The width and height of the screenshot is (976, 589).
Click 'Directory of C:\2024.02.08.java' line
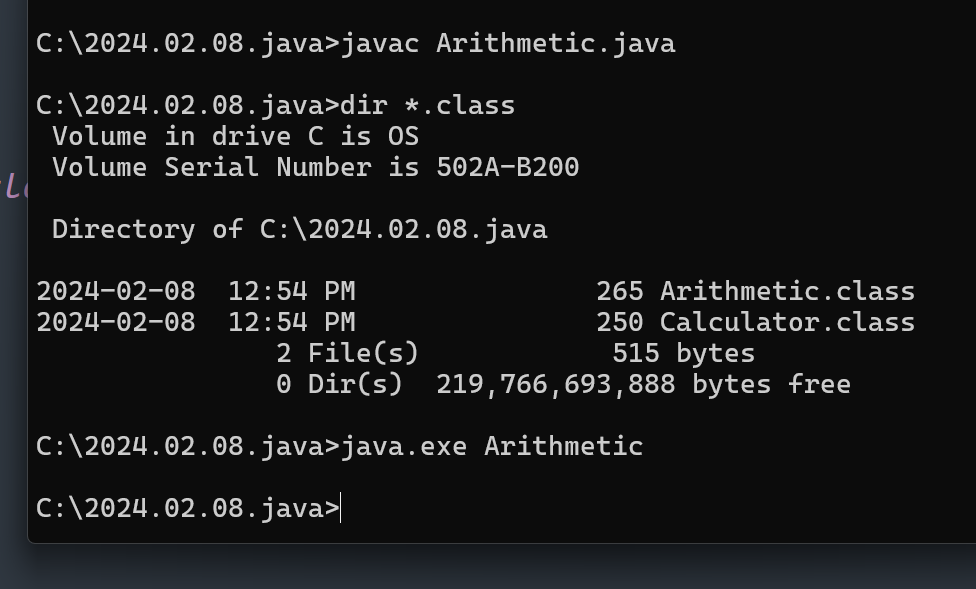click(x=299, y=230)
